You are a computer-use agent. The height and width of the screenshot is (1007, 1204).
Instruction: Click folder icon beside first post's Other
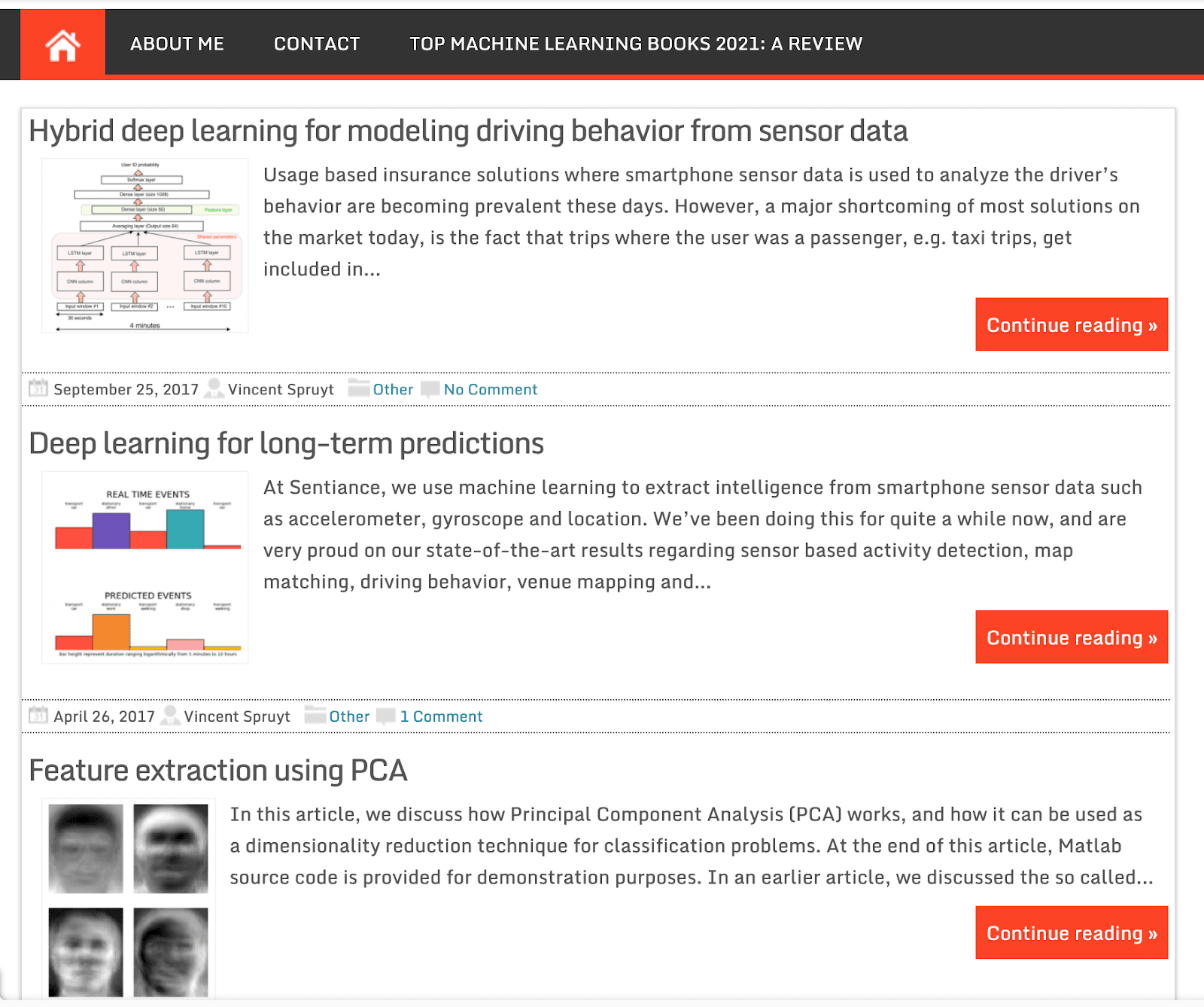click(359, 388)
